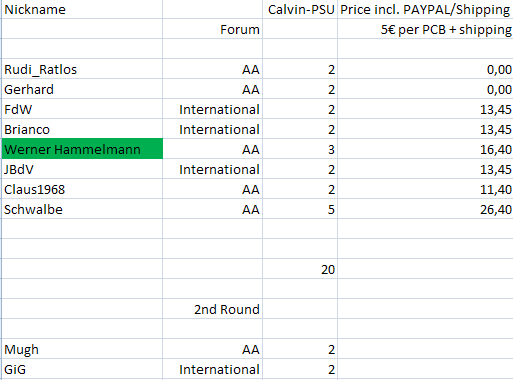
Task: Select the Gerhard name cell
Action: click(x=82, y=89)
